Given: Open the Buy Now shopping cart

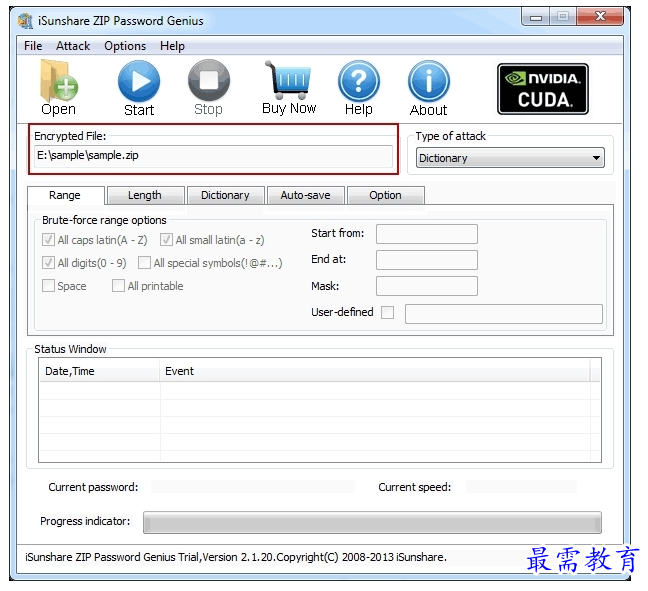Looking at the screenshot, I should [289, 88].
